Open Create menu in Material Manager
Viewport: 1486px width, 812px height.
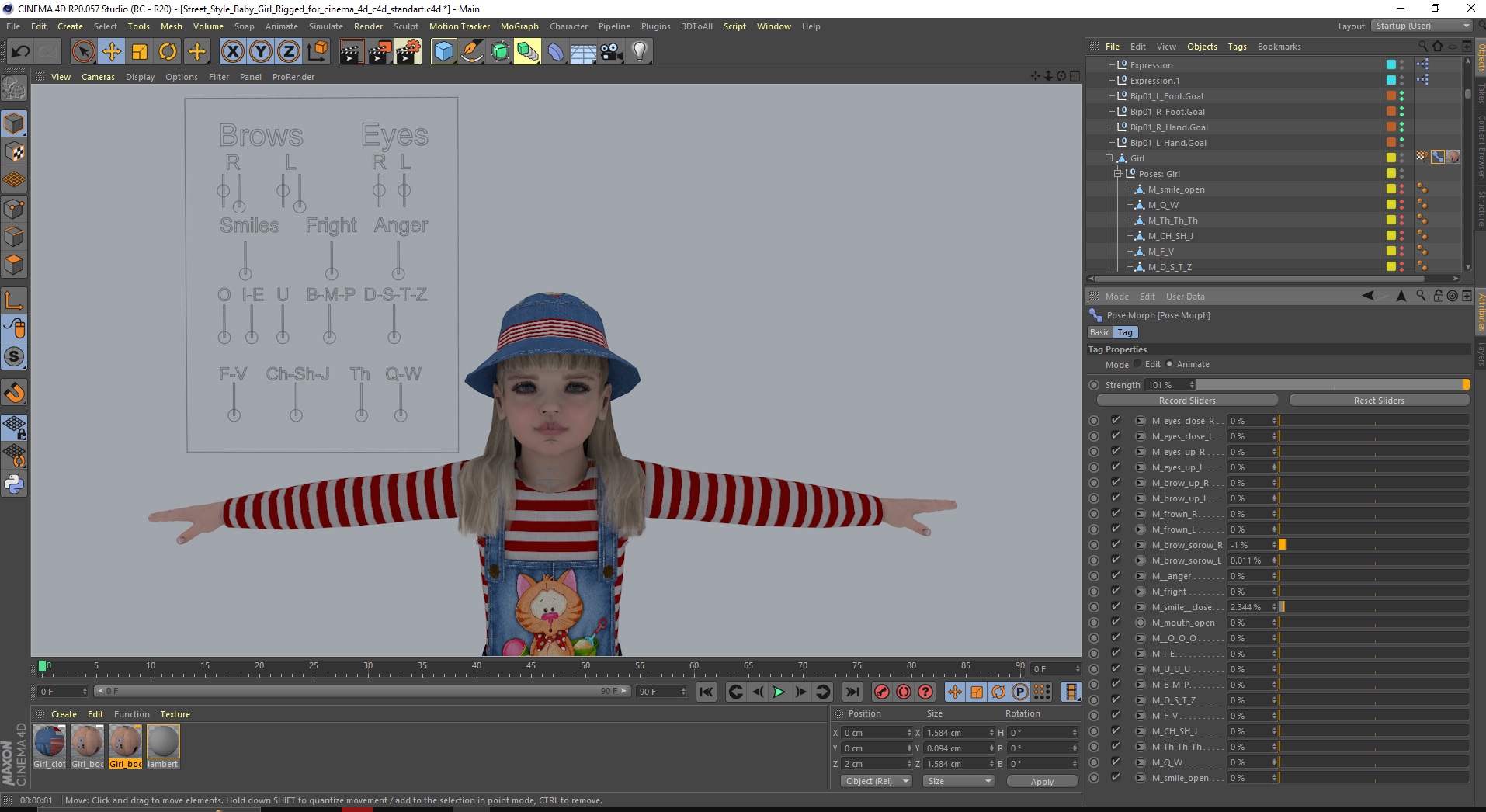click(64, 714)
